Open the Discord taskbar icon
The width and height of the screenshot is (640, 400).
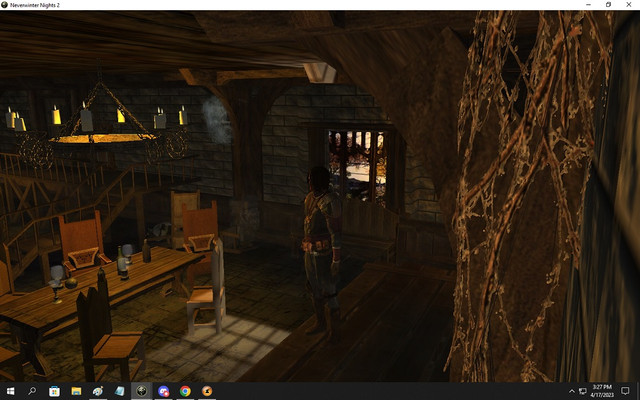163,391
